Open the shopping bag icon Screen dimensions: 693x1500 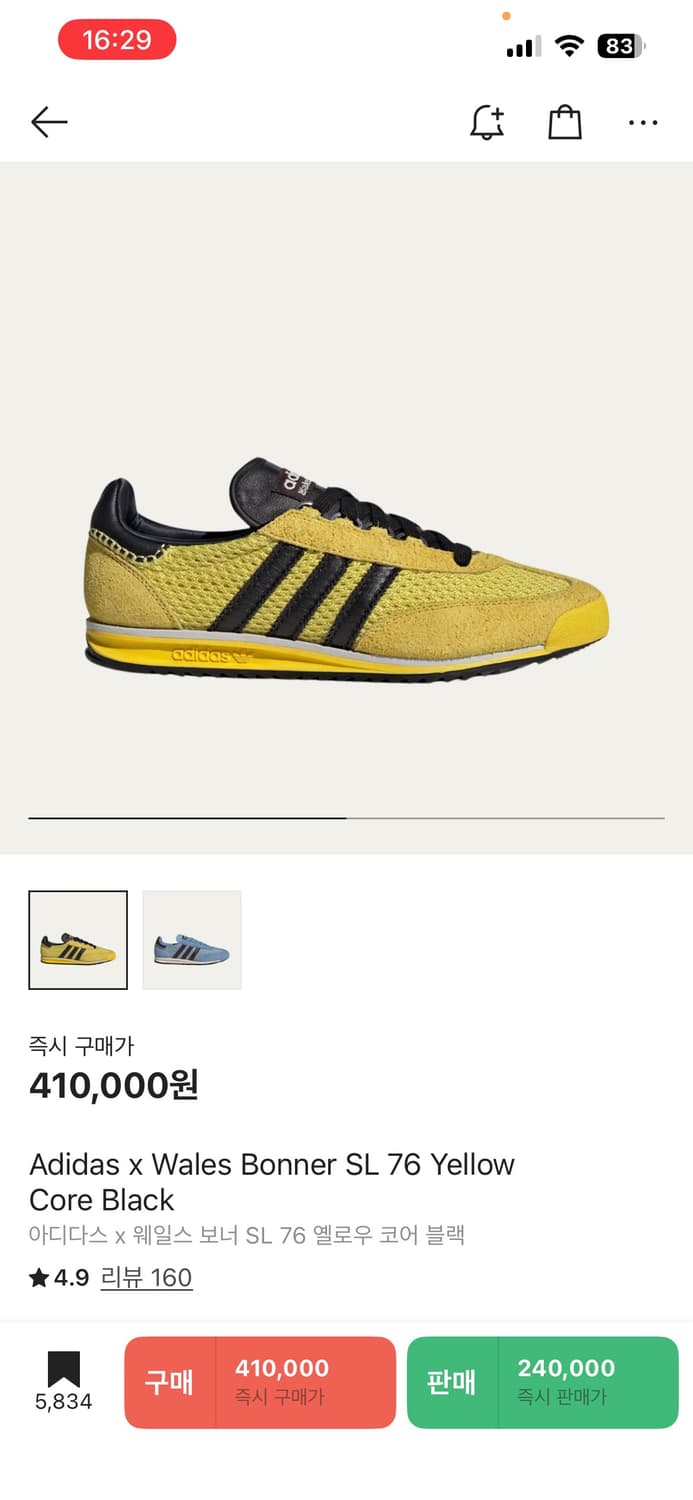[565, 122]
